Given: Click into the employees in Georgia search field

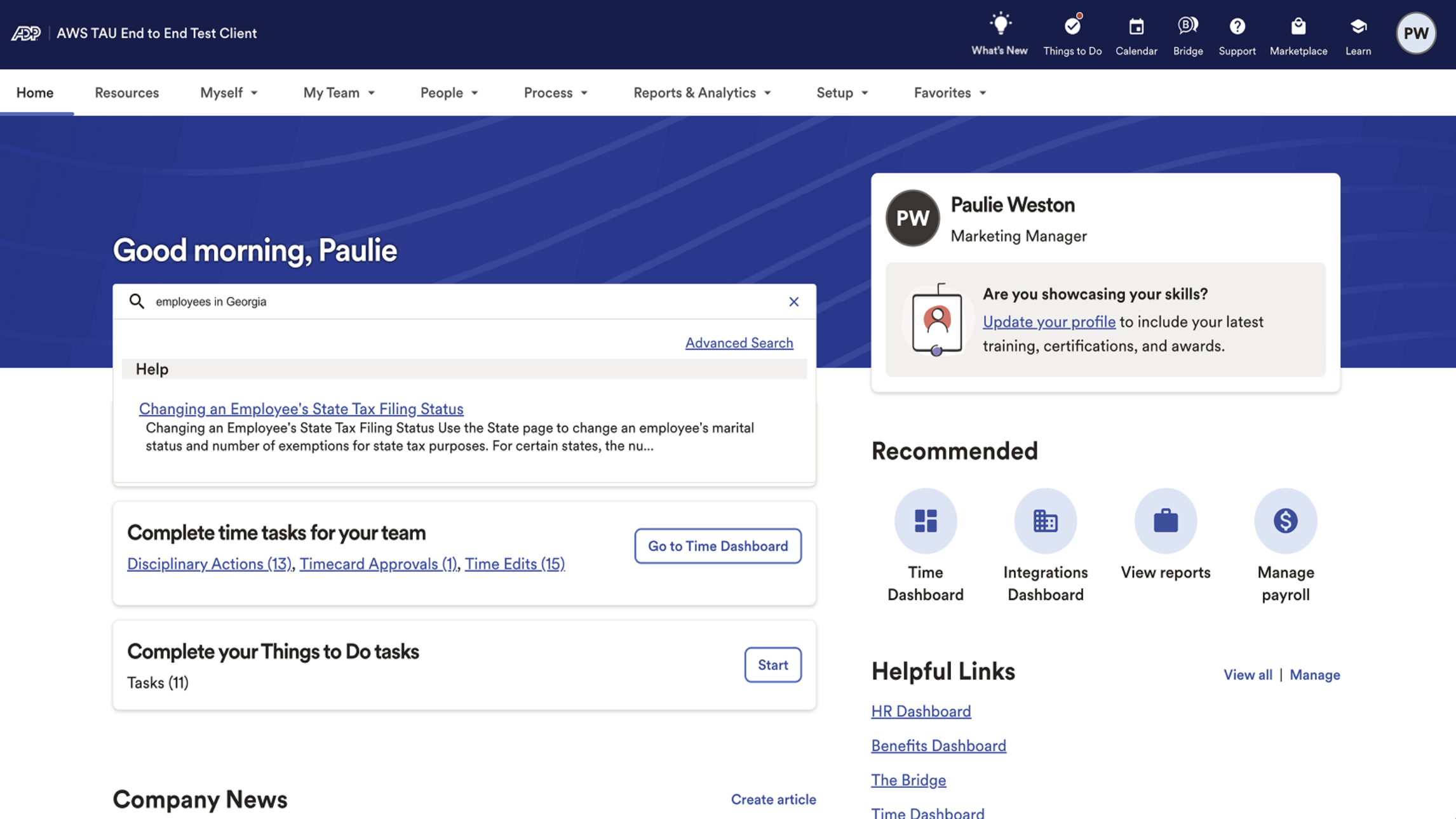Looking at the screenshot, I should [x=445, y=302].
